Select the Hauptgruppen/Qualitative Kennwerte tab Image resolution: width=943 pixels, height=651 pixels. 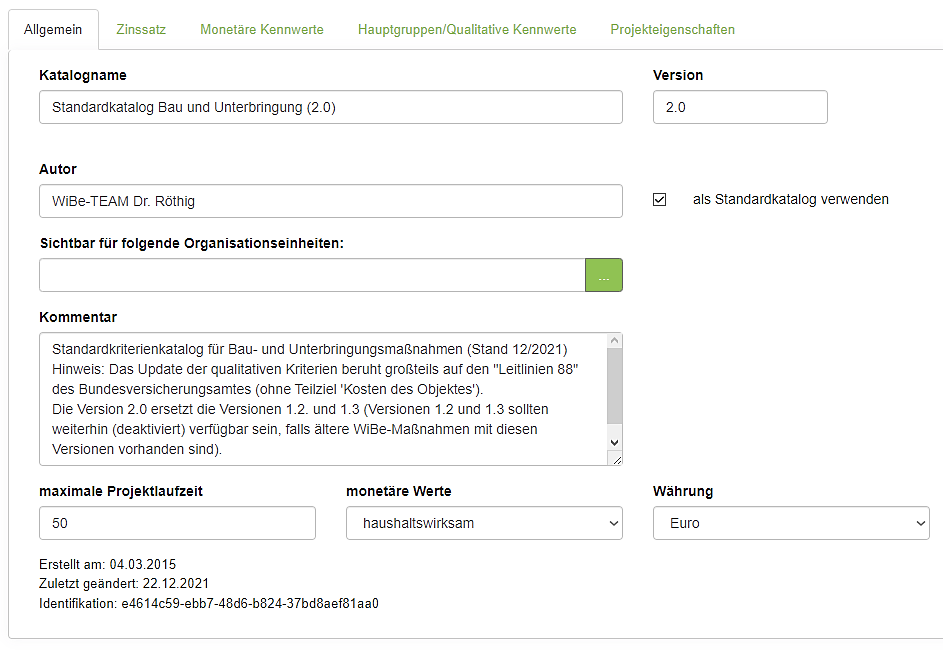[467, 29]
